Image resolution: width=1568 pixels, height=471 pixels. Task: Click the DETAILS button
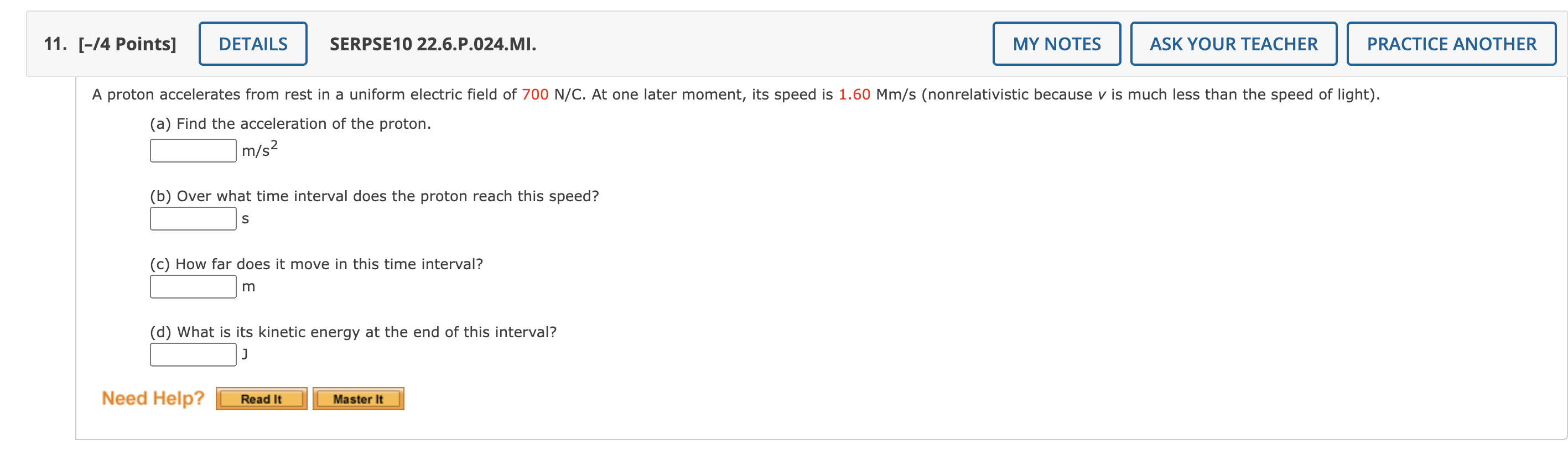tap(253, 44)
